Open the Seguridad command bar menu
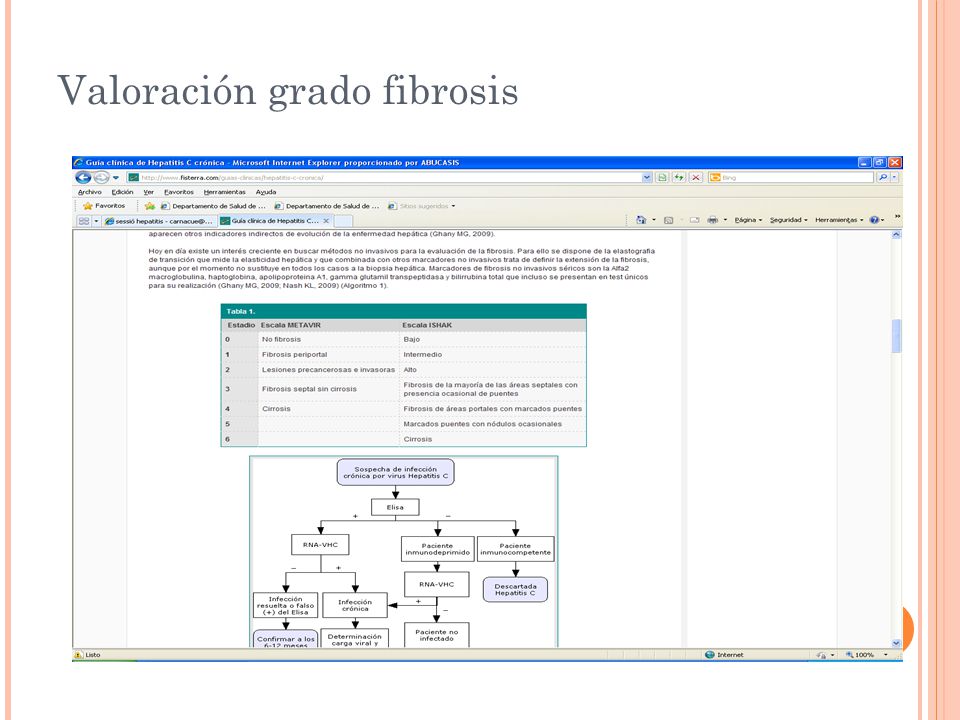 789,220
